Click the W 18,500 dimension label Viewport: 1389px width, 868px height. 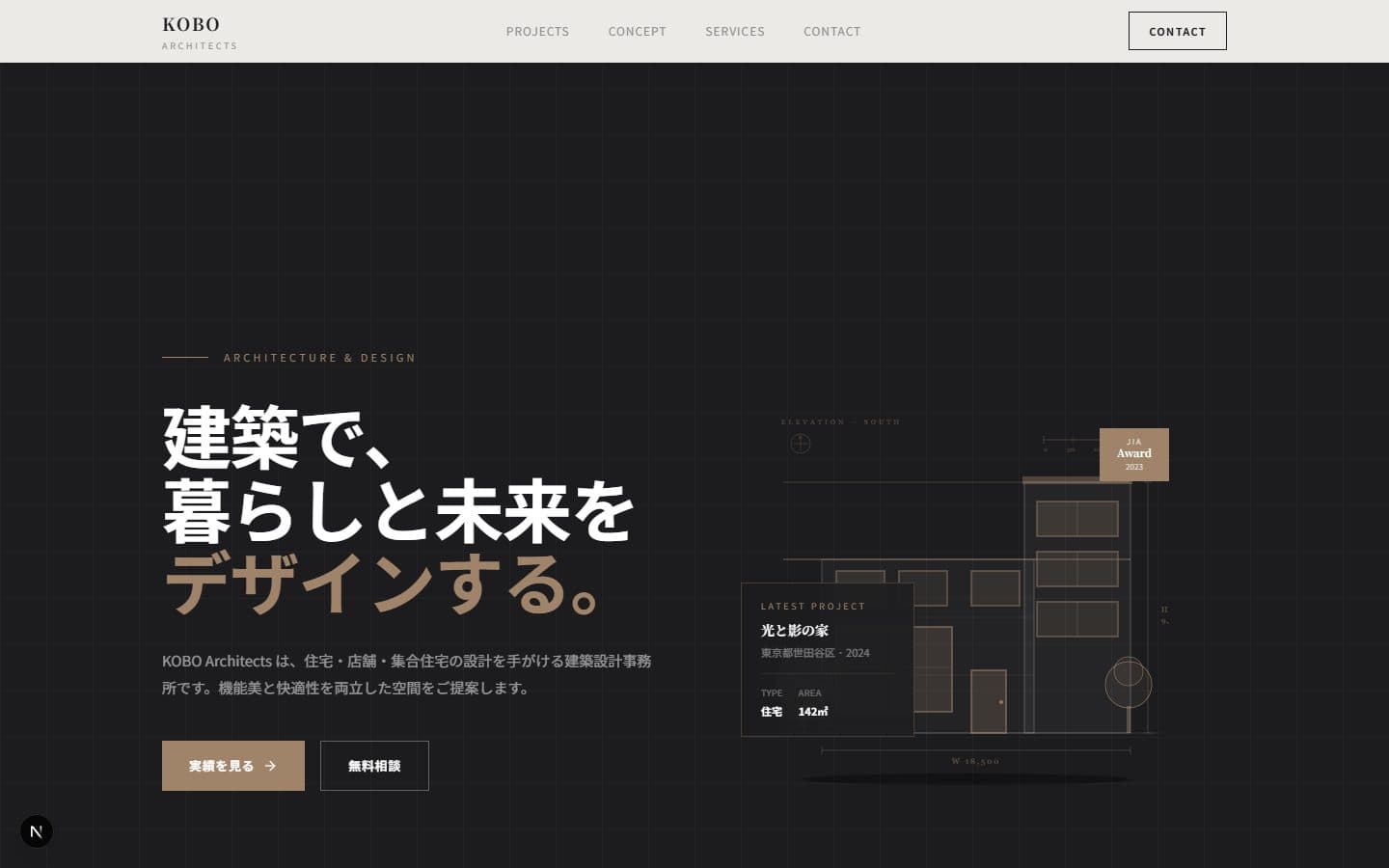975,761
